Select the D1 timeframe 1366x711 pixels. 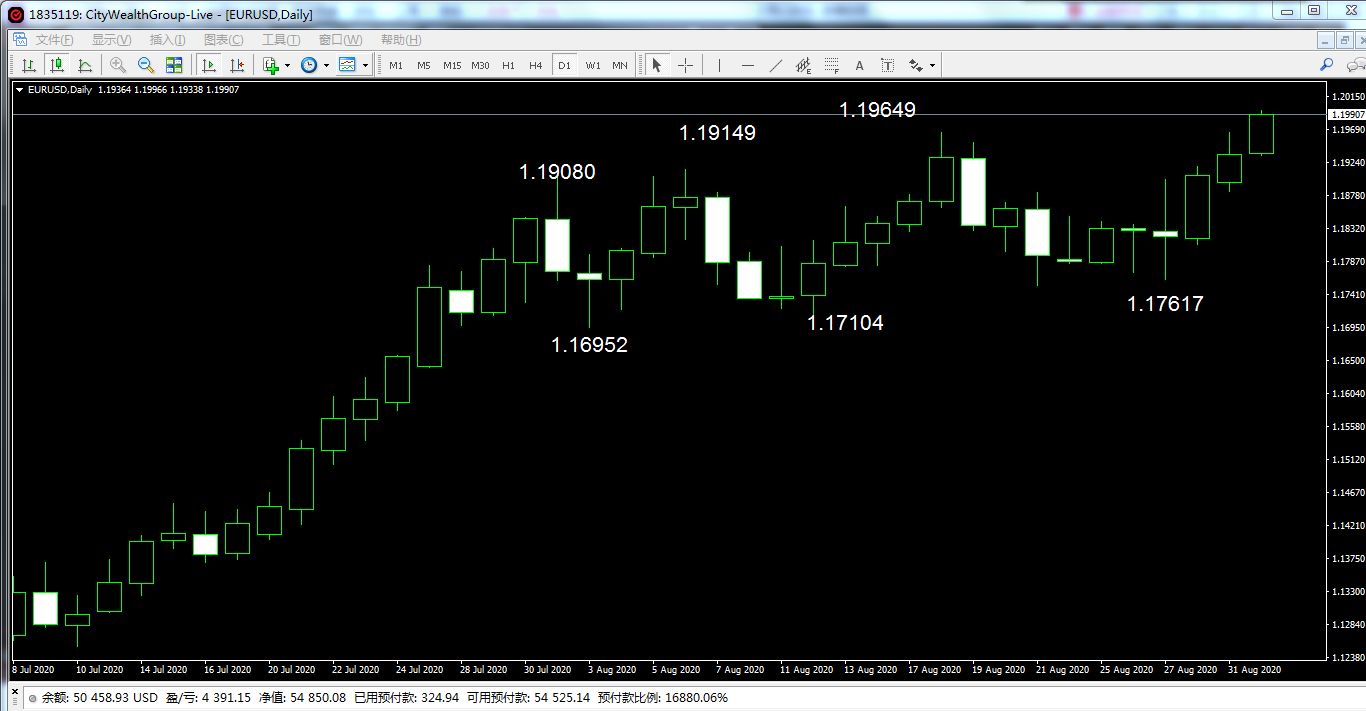point(564,65)
